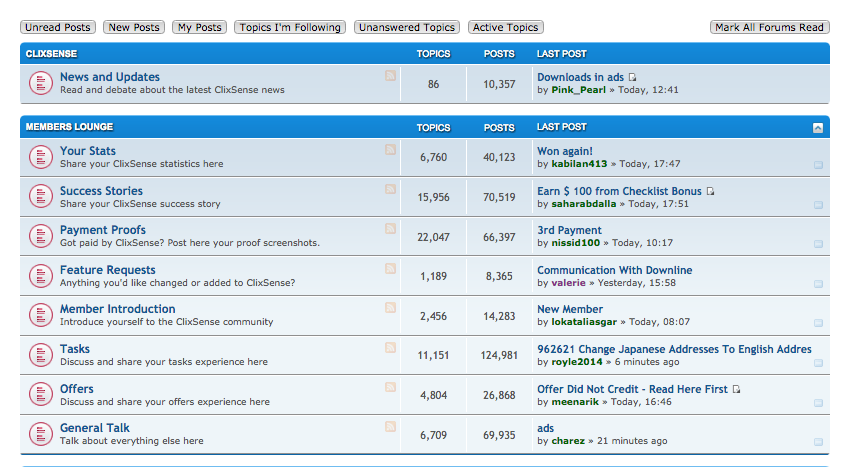844x467 pixels.
Task: Open the Feature Requests forum
Action: [x=108, y=270]
